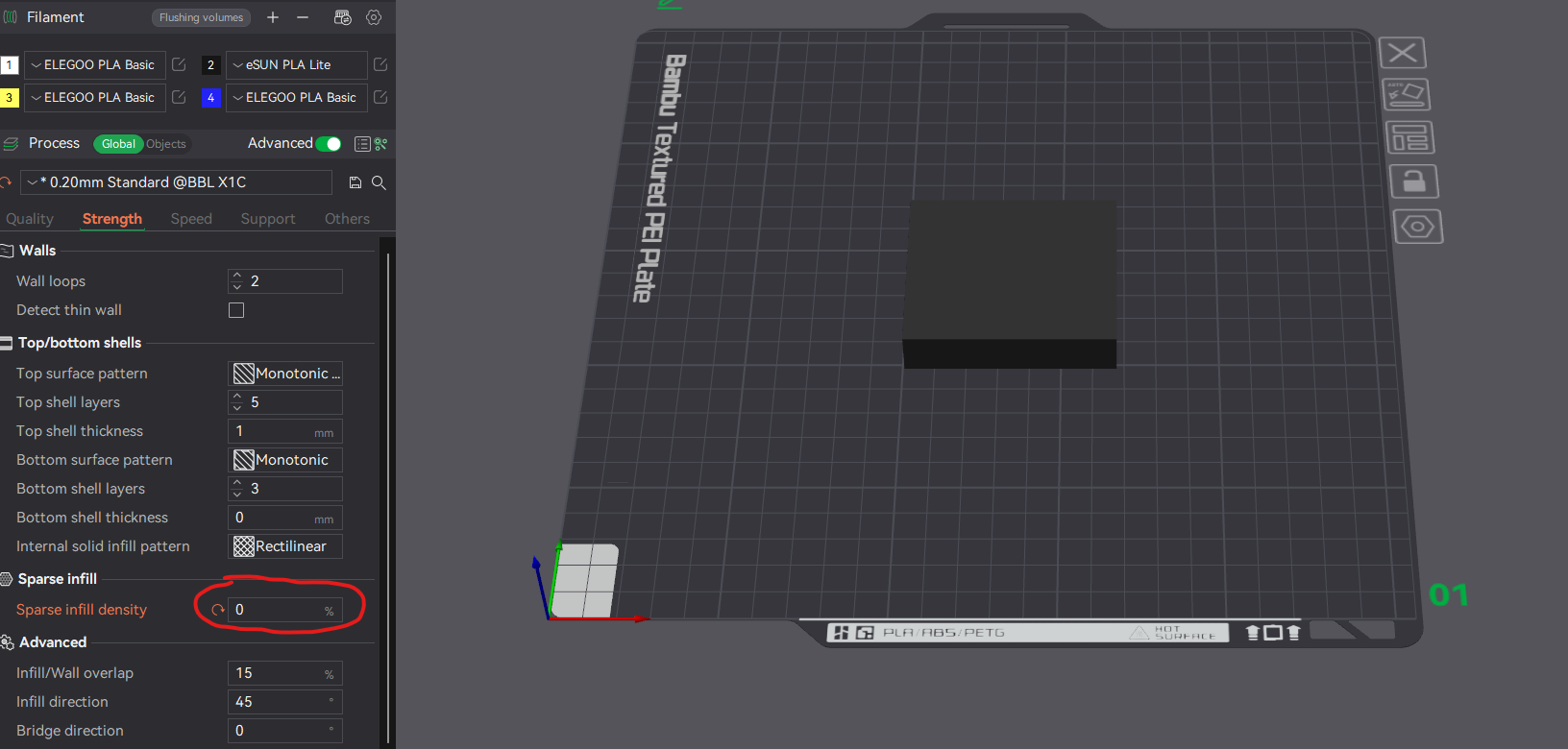Click the blue filament 4 color swatch
The image size is (1568, 749).
210,98
